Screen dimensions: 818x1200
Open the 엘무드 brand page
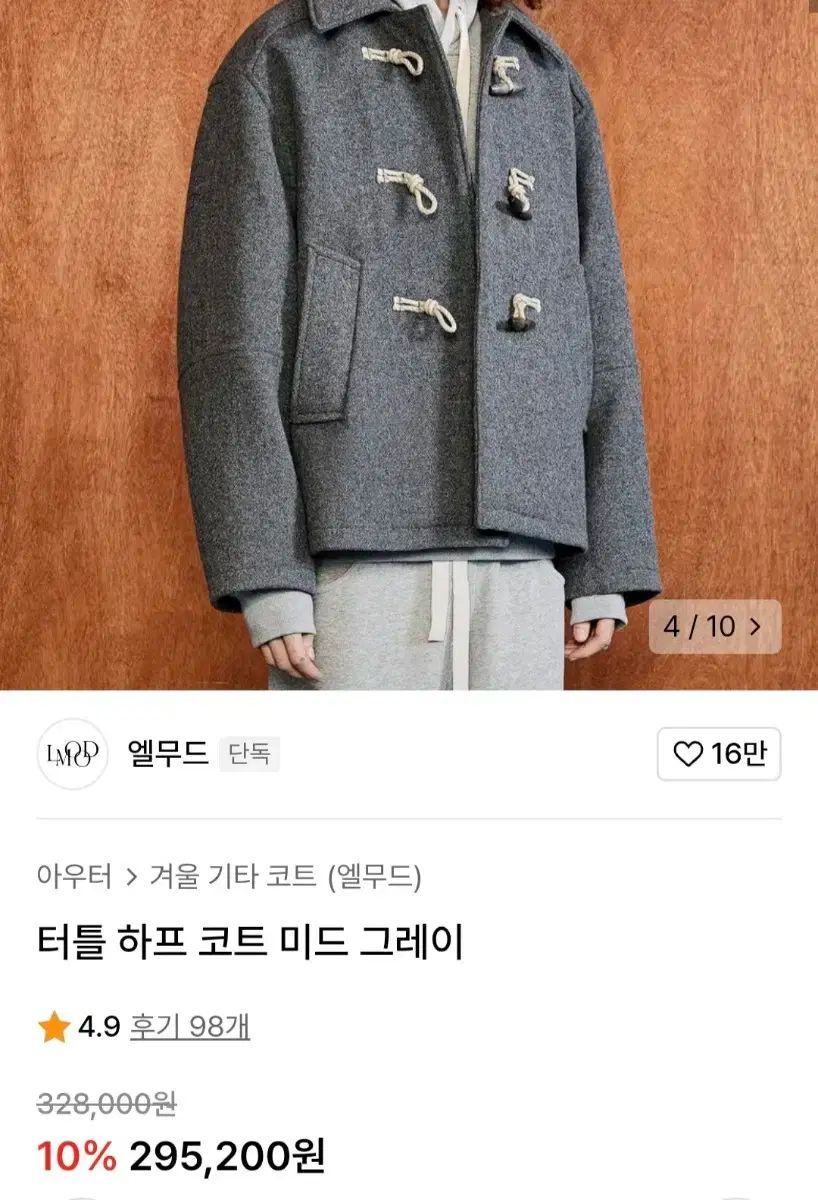pos(168,753)
